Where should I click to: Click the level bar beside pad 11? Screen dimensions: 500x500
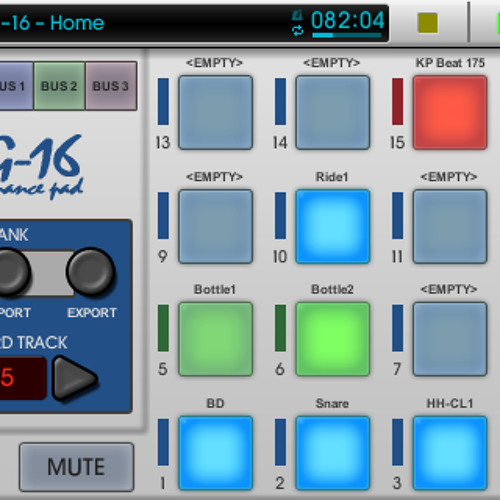pyautogui.click(x=398, y=216)
